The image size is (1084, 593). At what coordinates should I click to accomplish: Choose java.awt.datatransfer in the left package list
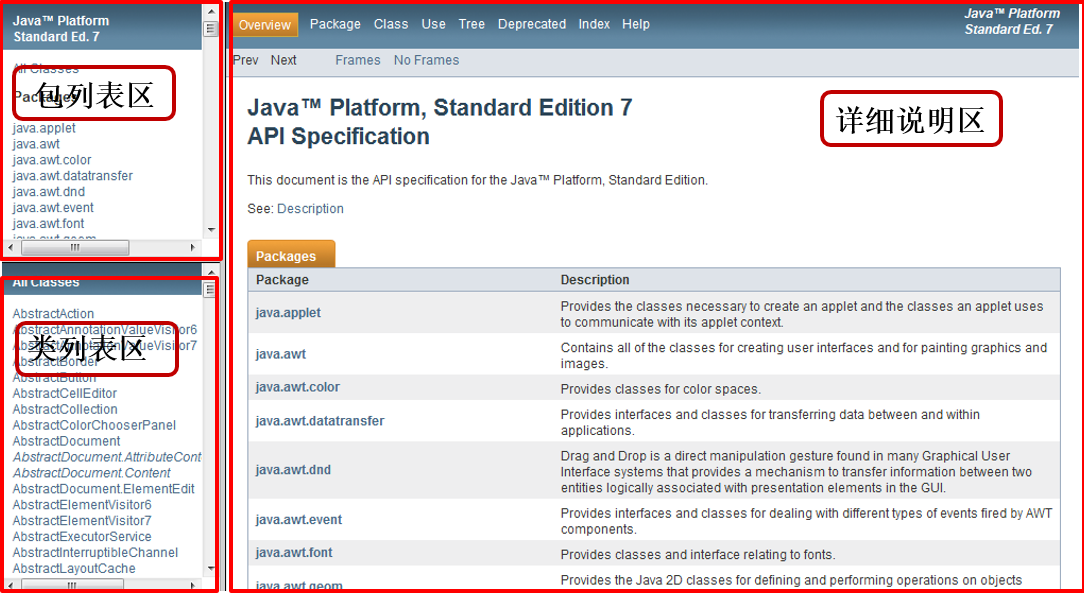73,176
